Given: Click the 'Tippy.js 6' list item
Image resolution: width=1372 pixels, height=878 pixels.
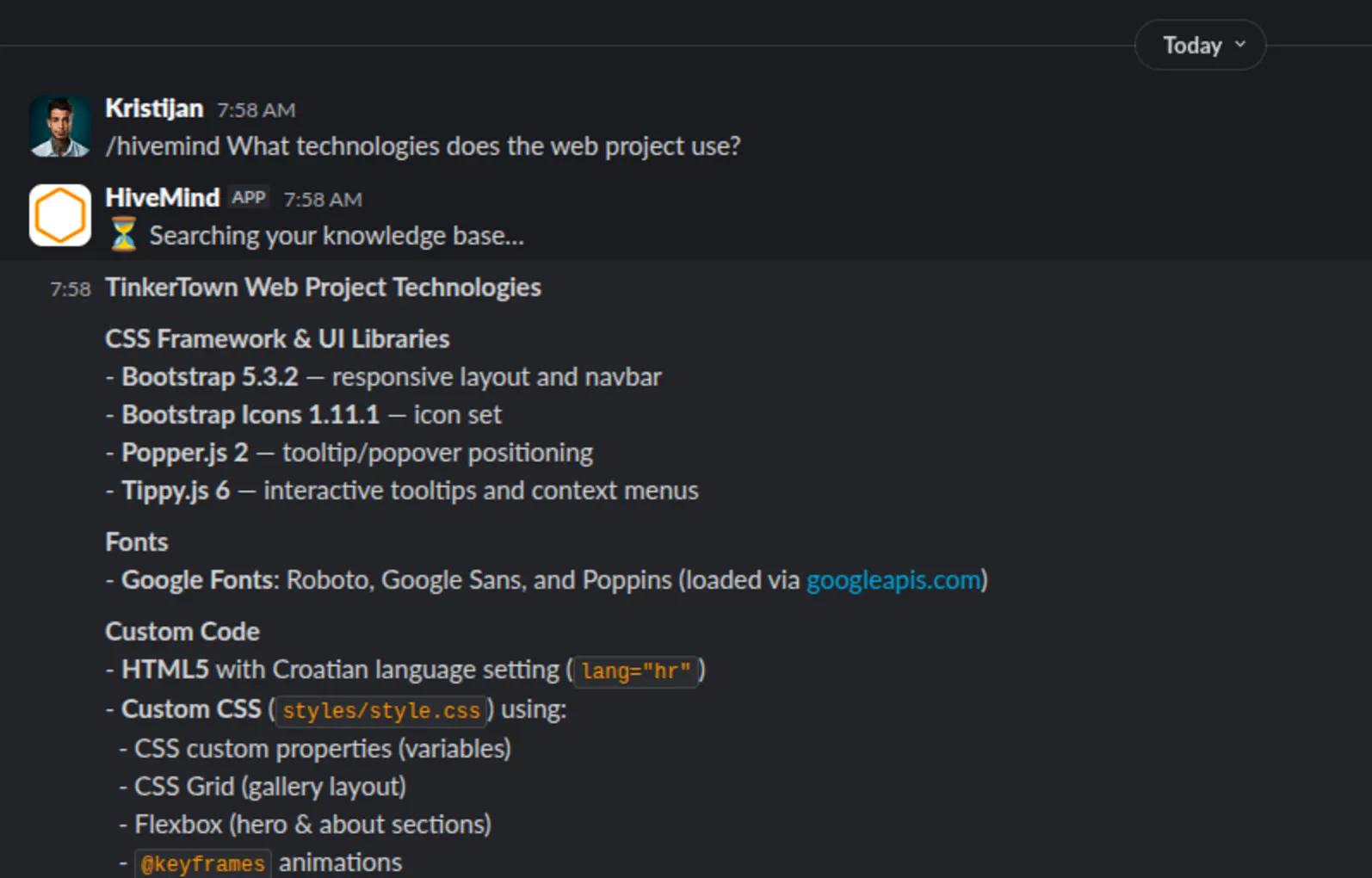Looking at the screenshot, I should 402,491.
